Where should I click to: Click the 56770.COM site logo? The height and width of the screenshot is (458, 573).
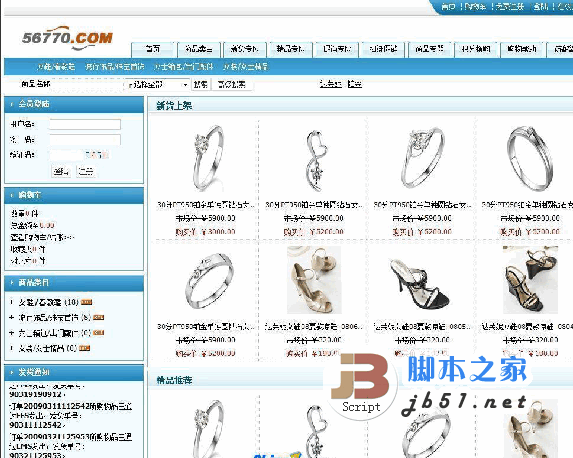(68, 38)
